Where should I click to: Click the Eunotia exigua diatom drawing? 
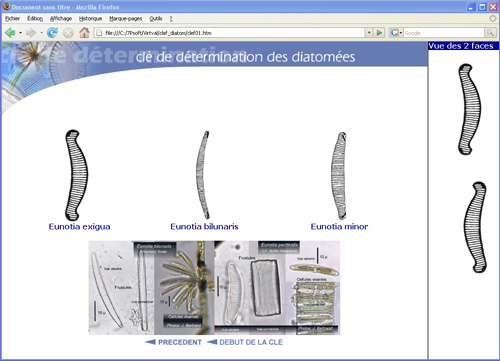click(76, 175)
